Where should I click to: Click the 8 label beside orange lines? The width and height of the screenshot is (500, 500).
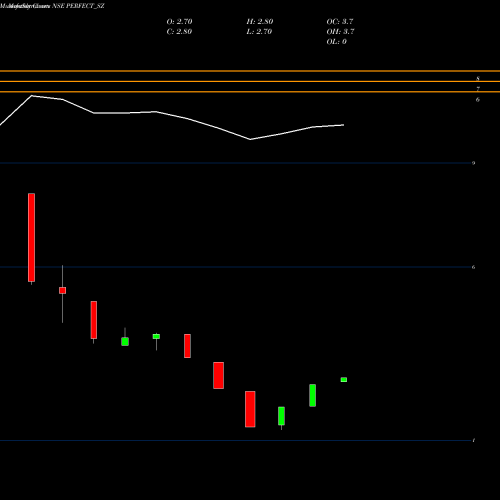coord(478,79)
